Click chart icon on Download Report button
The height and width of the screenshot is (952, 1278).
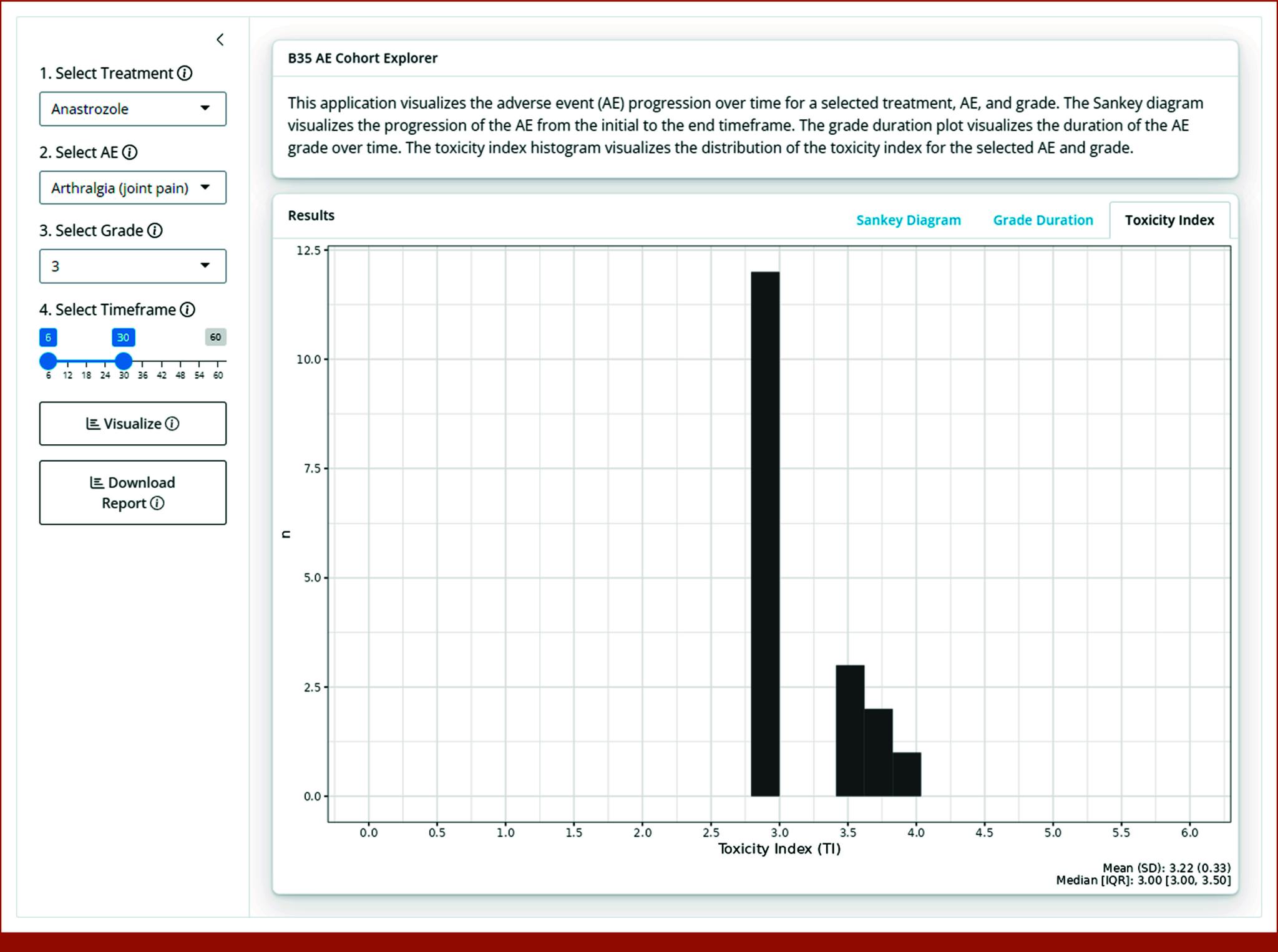pyautogui.click(x=97, y=482)
